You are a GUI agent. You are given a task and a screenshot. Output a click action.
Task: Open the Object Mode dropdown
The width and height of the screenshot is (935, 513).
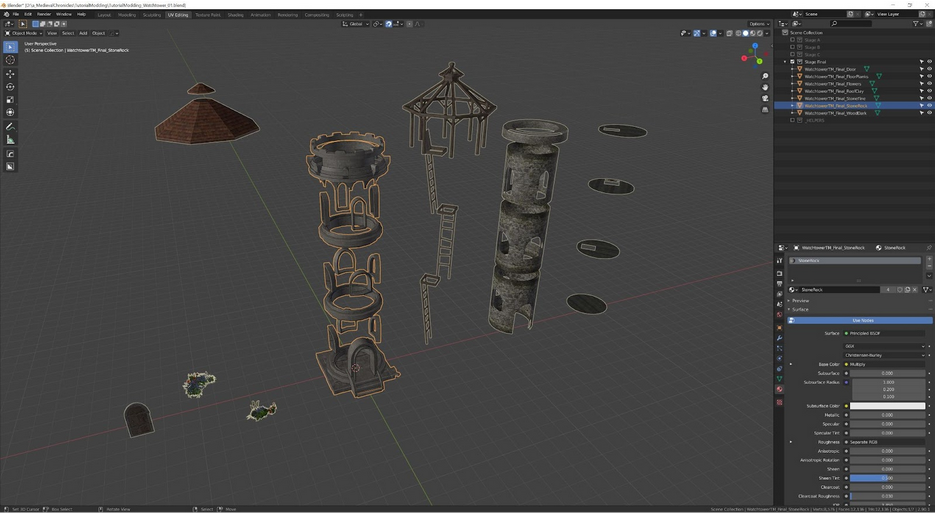click(x=24, y=33)
